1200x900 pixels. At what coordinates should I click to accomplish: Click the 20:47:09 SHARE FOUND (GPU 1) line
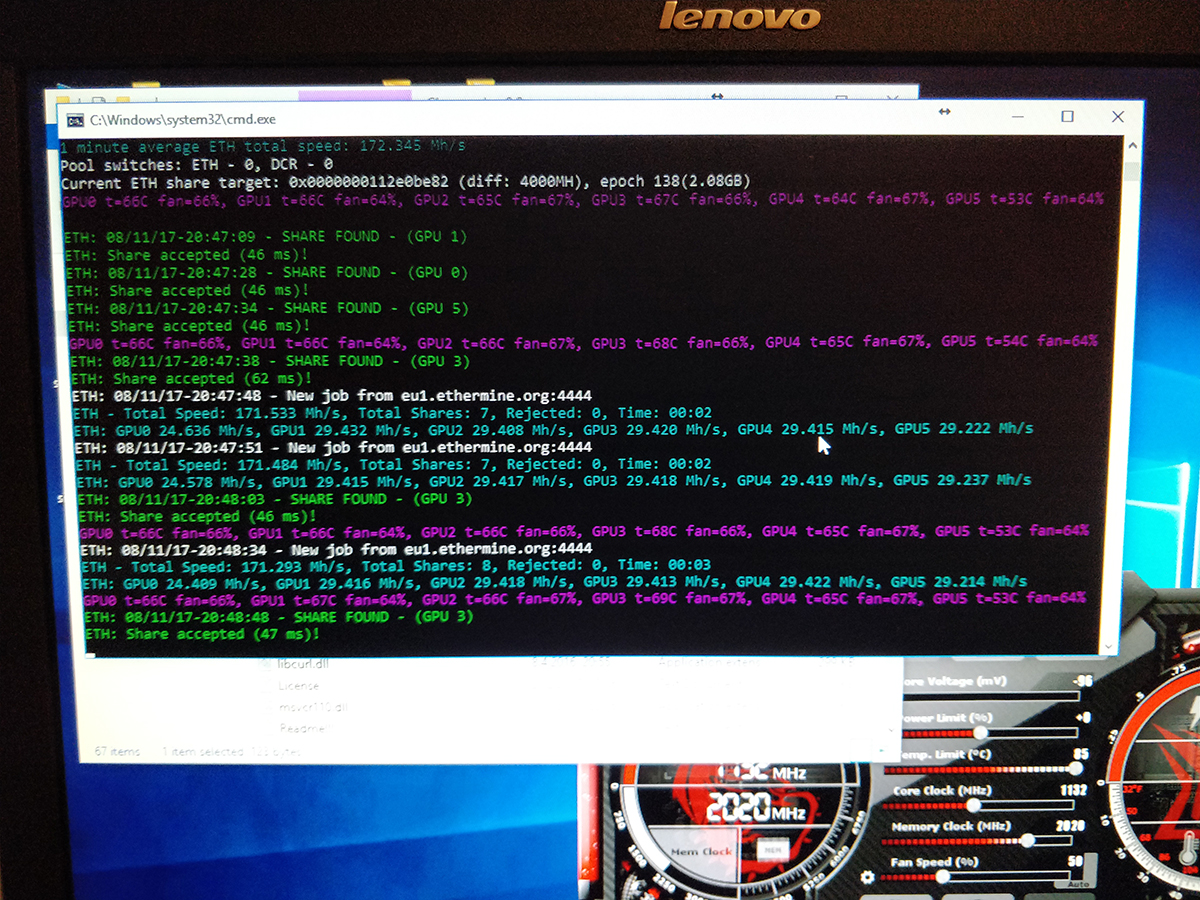[x=265, y=236]
